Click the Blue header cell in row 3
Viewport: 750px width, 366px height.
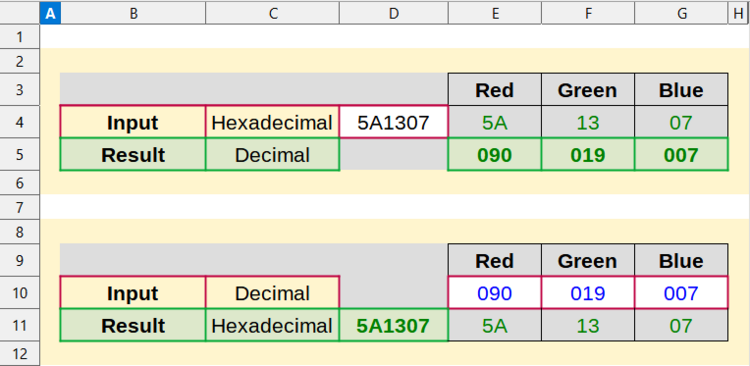click(x=681, y=89)
